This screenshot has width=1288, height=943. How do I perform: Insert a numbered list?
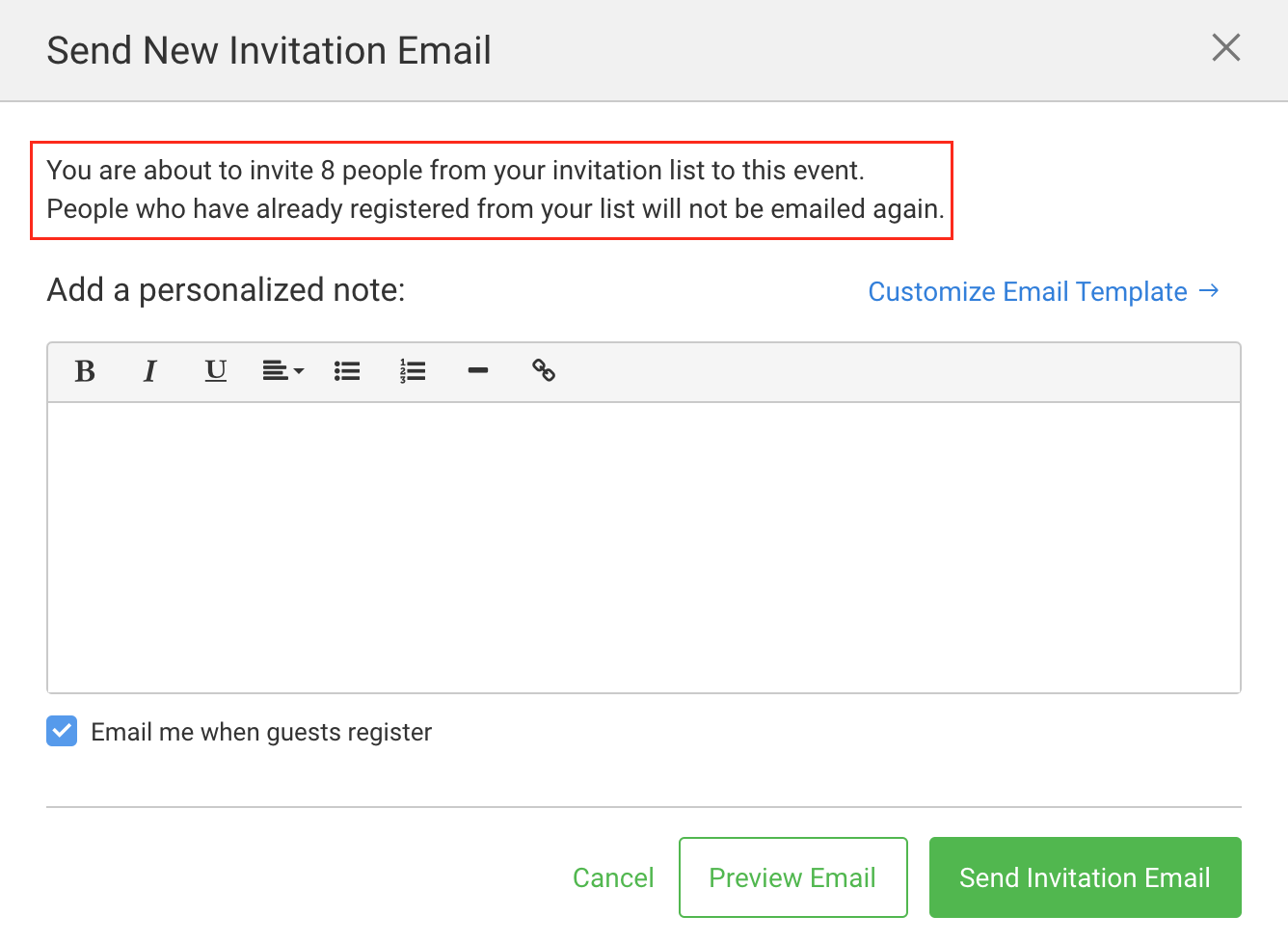click(x=413, y=371)
